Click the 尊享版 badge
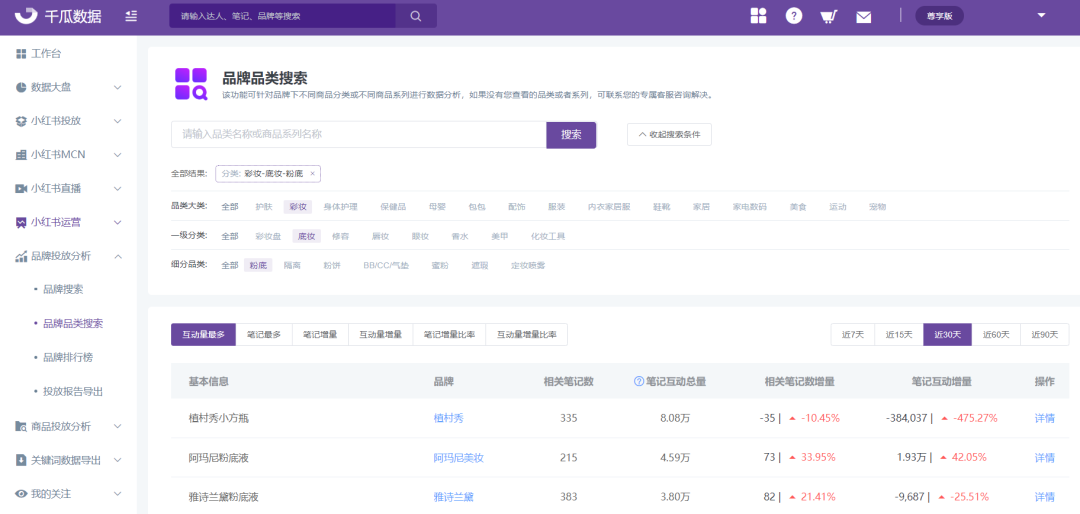 (x=939, y=16)
